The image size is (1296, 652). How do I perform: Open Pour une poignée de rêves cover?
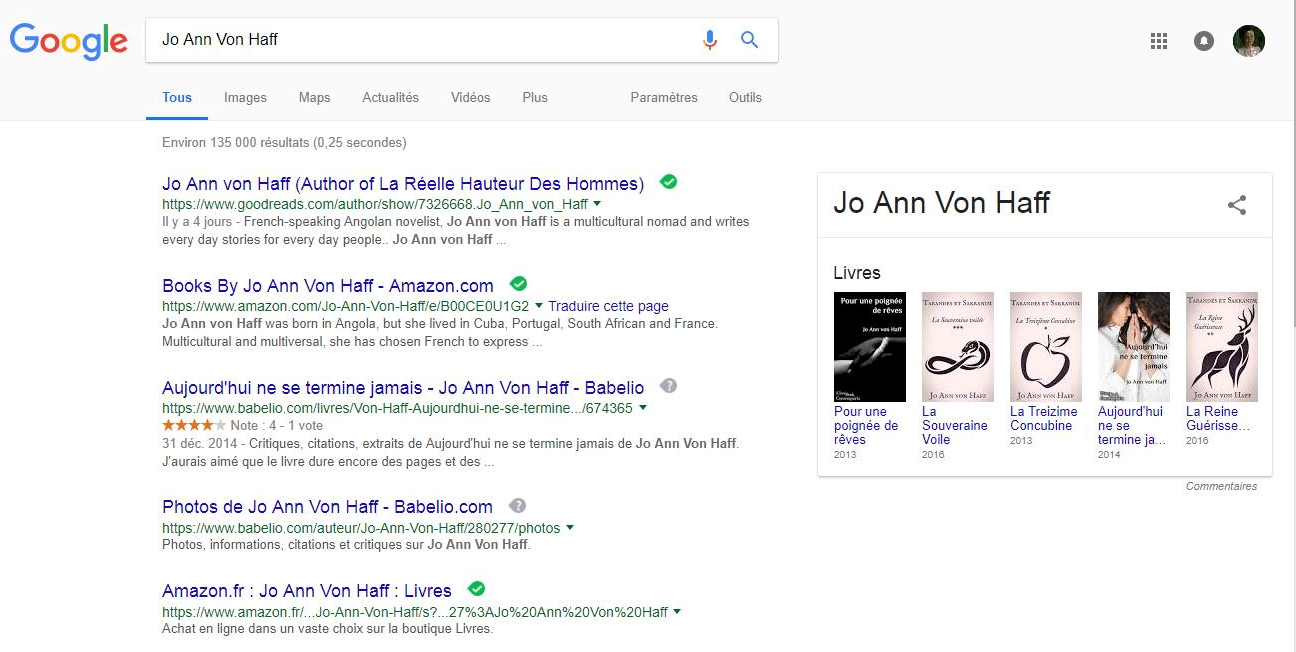tap(870, 347)
